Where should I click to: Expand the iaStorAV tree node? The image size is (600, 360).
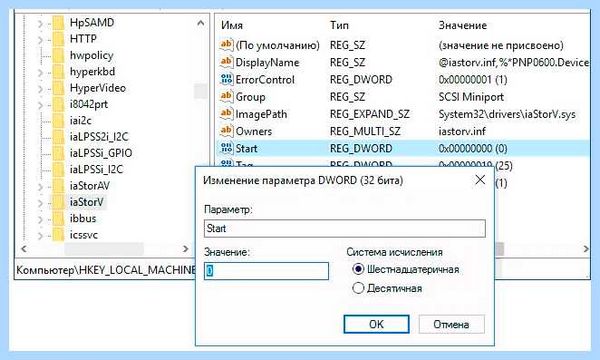click(x=40, y=187)
